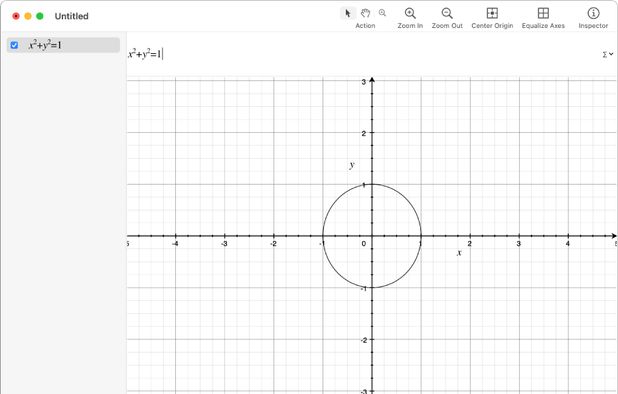Click the yellow minimize window button
618x394 pixels.
pos(28,16)
